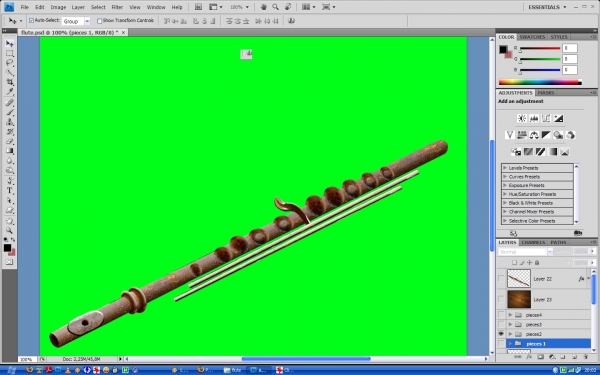Expand the pieces4 layer group
The height and width of the screenshot is (375, 600).
[510, 315]
